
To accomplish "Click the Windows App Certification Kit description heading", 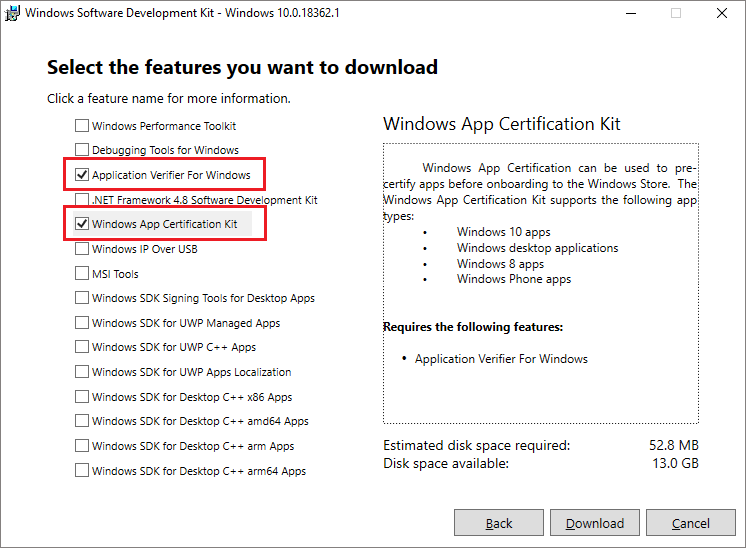I will coord(501,124).
